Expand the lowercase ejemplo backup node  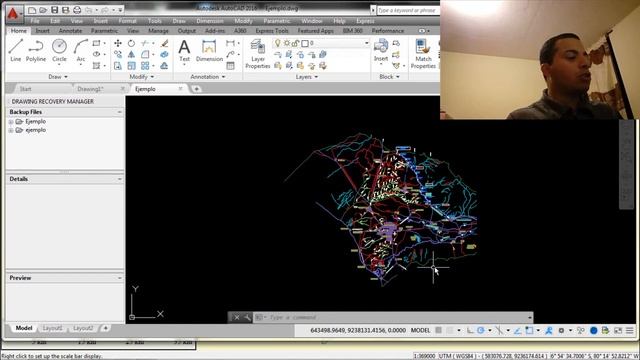[x=11, y=130]
